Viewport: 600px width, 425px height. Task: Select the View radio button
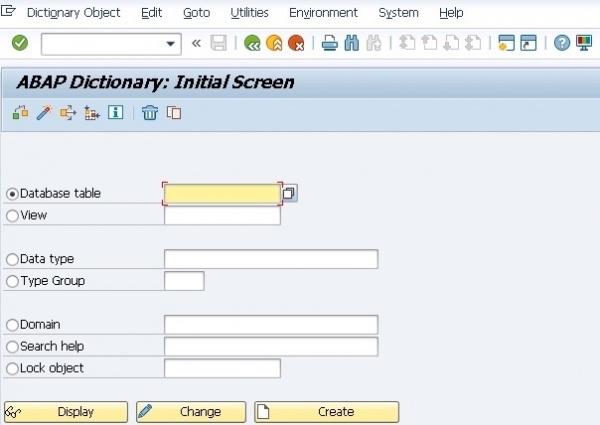click(12, 216)
